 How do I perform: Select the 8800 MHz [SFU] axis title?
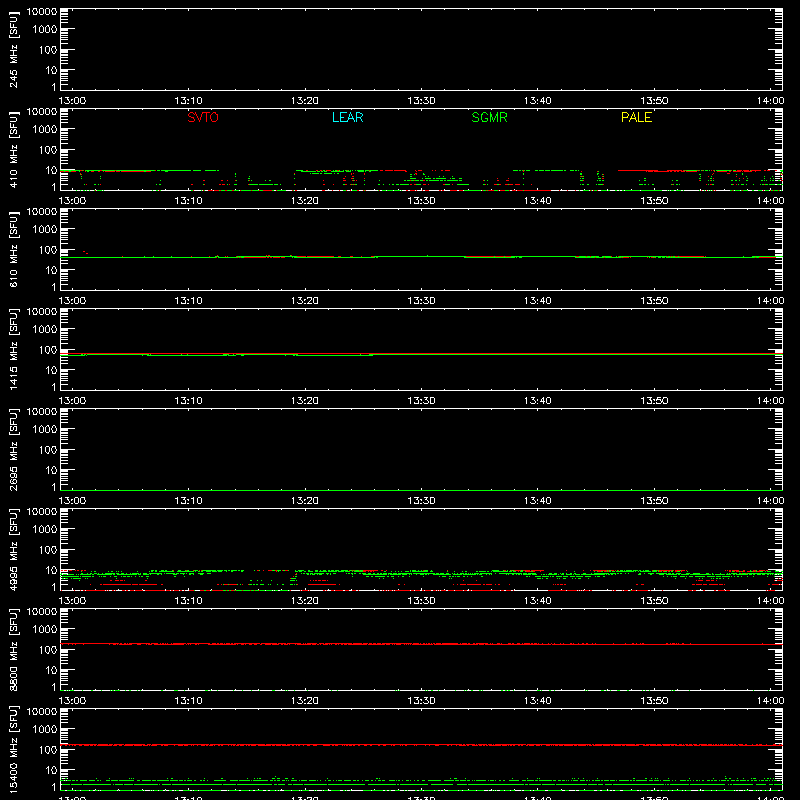coord(14,649)
